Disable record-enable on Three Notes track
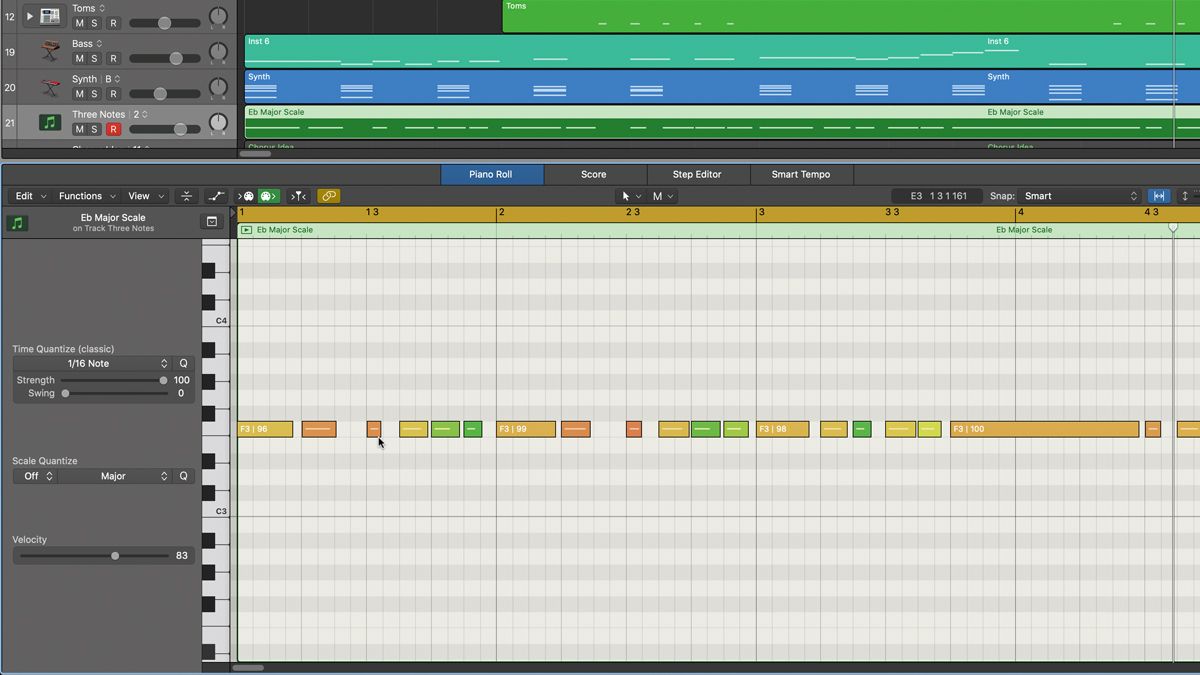The image size is (1200, 675). click(x=113, y=127)
